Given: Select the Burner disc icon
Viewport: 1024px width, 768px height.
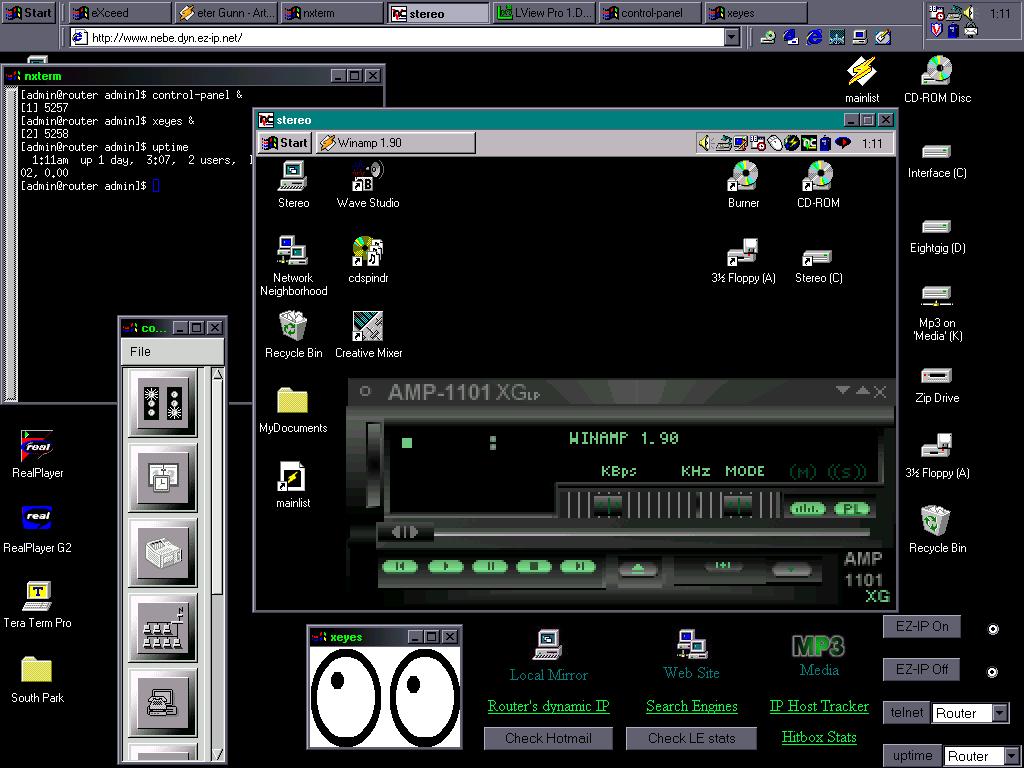Looking at the screenshot, I should pos(744,185).
